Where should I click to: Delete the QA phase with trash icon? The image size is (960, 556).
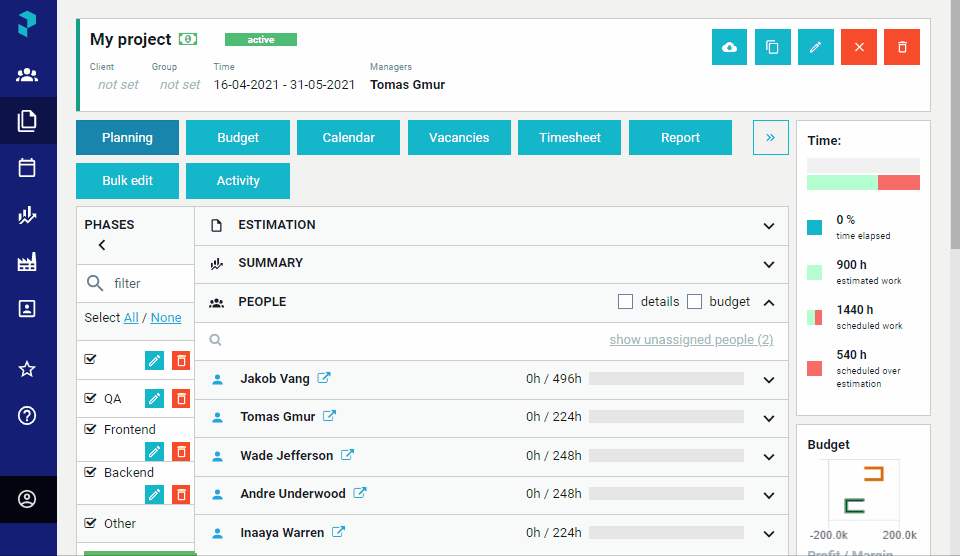pyautogui.click(x=181, y=399)
